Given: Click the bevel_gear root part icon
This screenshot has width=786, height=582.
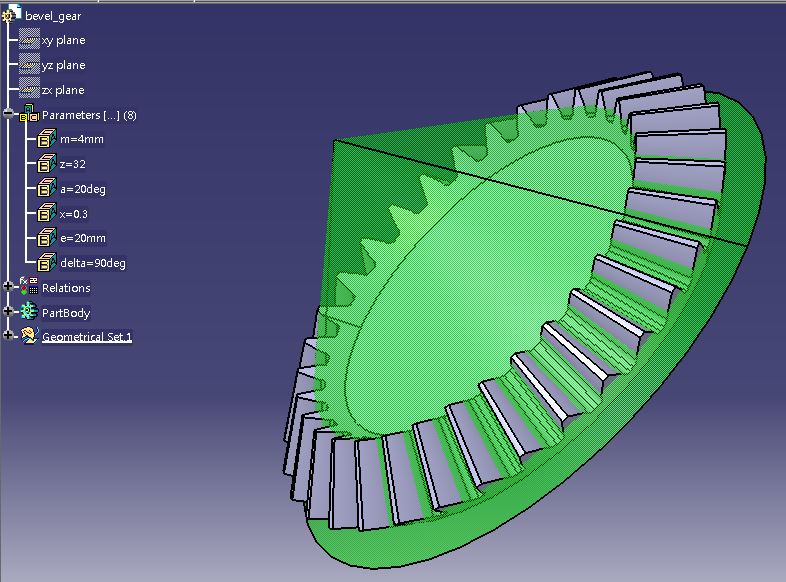Looking at the screenshot, I should coord(11,15).
